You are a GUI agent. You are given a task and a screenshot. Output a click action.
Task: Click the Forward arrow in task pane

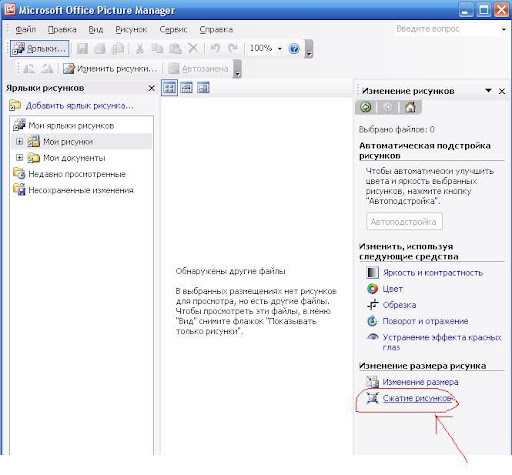pyautogui.click(x=387, y=107)
